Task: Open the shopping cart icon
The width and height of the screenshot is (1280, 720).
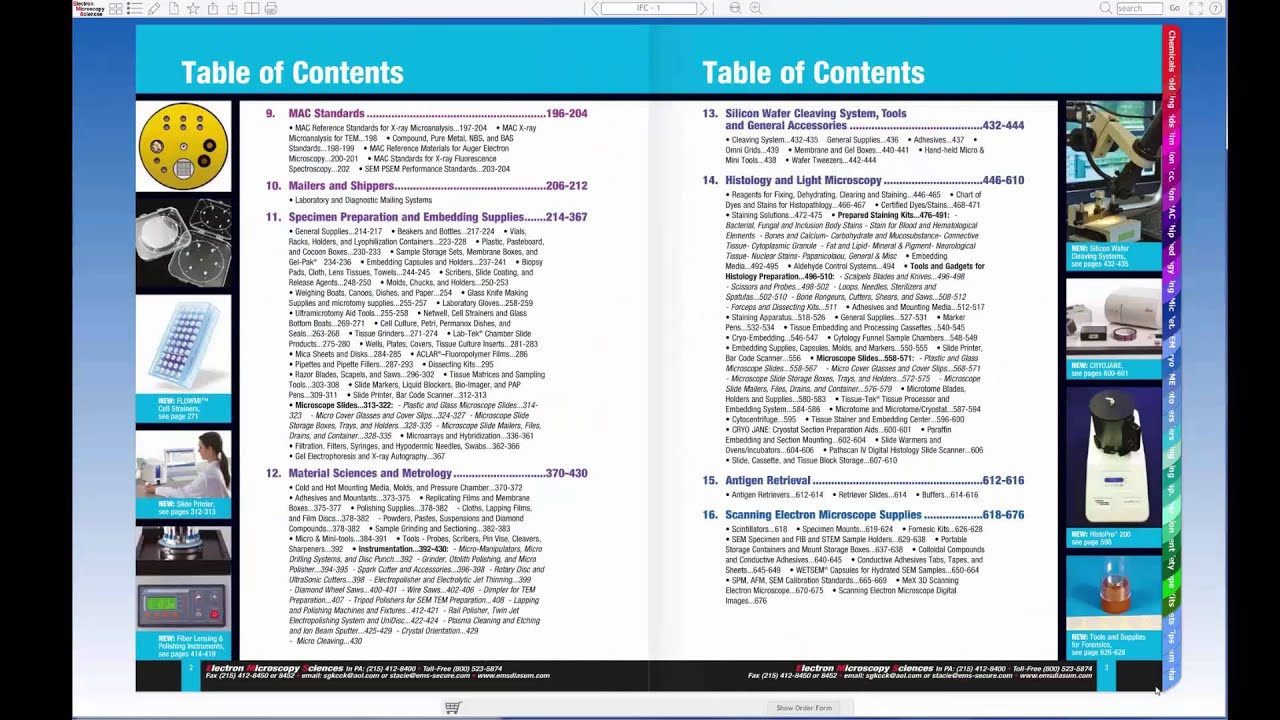Action: [453, 708]
